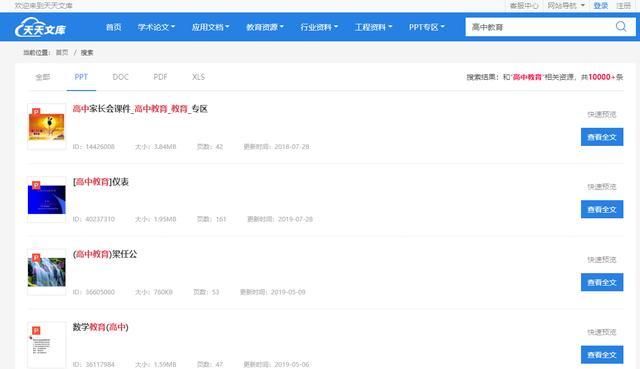Click the 首页 breadcrumb link
Image resolution: width=640 pixels, height=369 pixels.
[62, 53]
